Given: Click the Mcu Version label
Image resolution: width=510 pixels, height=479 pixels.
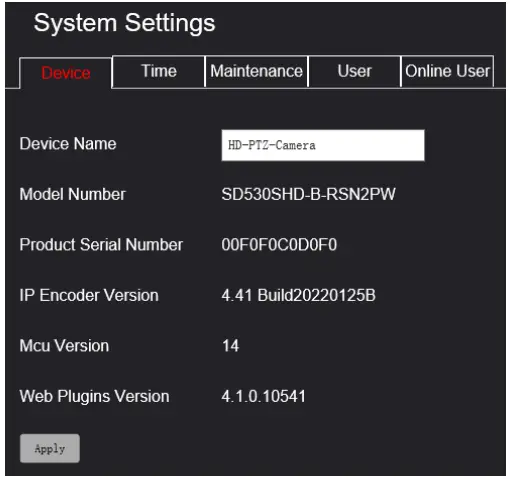Looking at the screenshot, I should pyautogui.click(x=64, y=346).
